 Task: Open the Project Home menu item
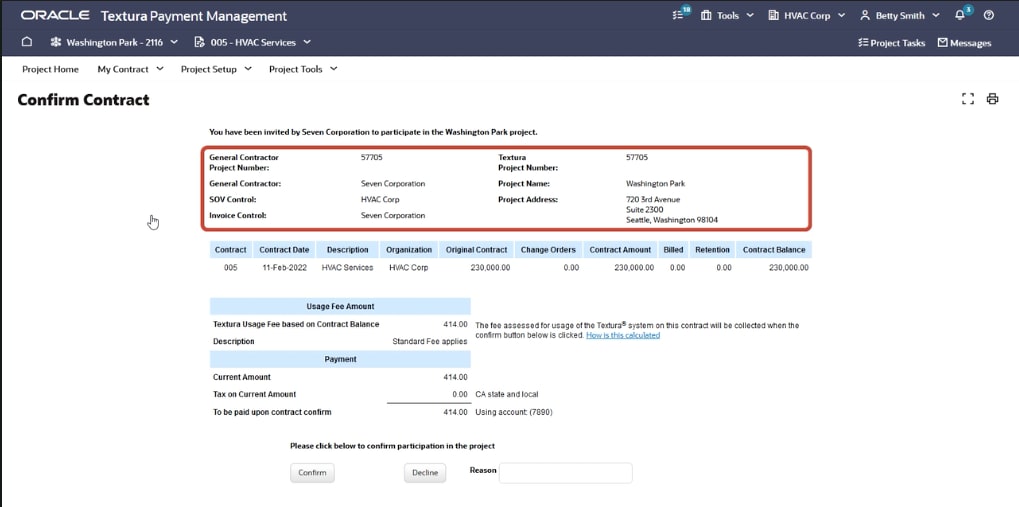tap(50, 69)
